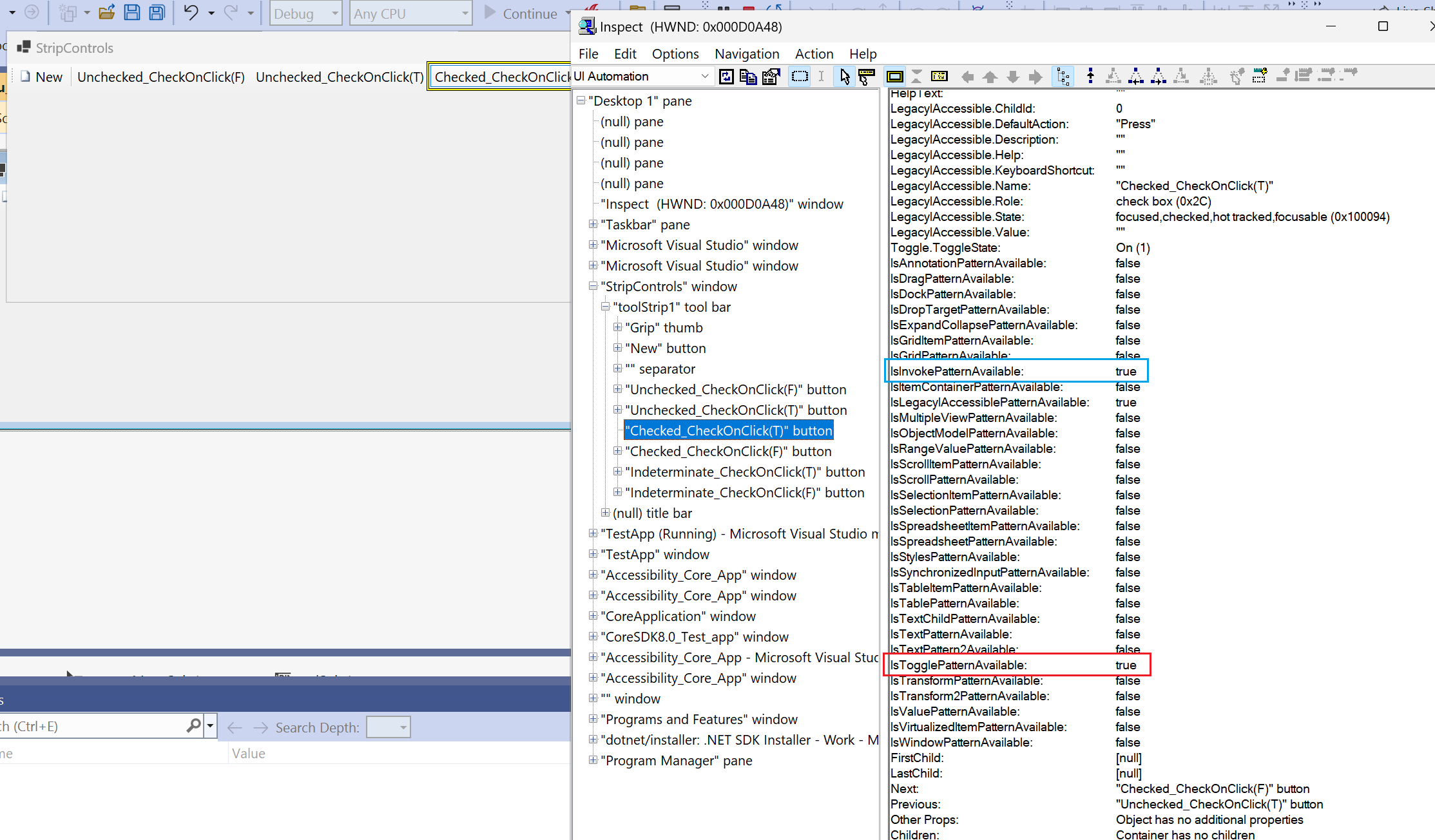
Task: Select the Indeterminate_CheckOnClick(T) button tree node
Action: (x=745, y=472)
